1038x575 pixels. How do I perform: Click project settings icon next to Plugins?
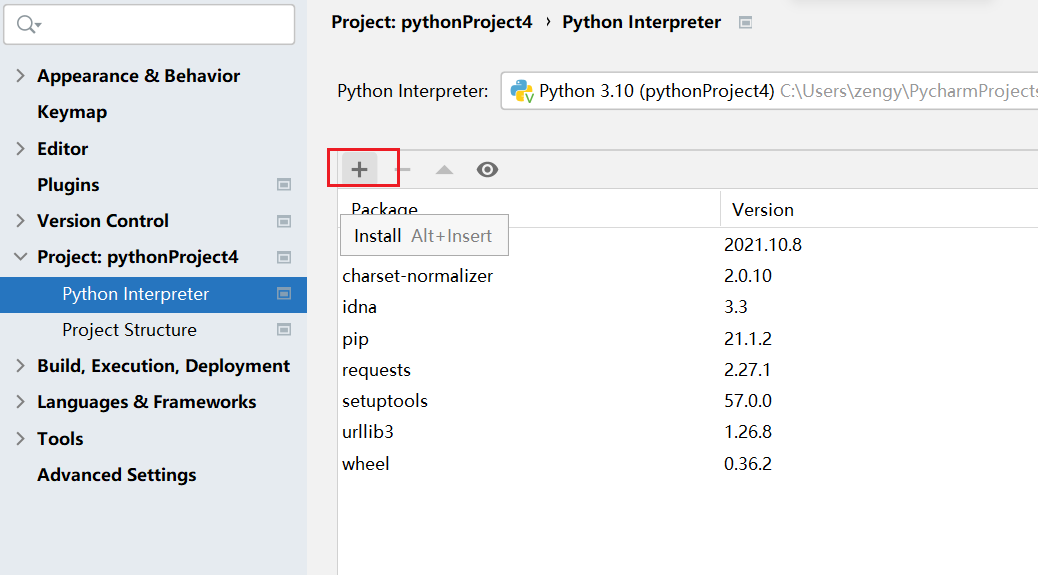[284, 185]
